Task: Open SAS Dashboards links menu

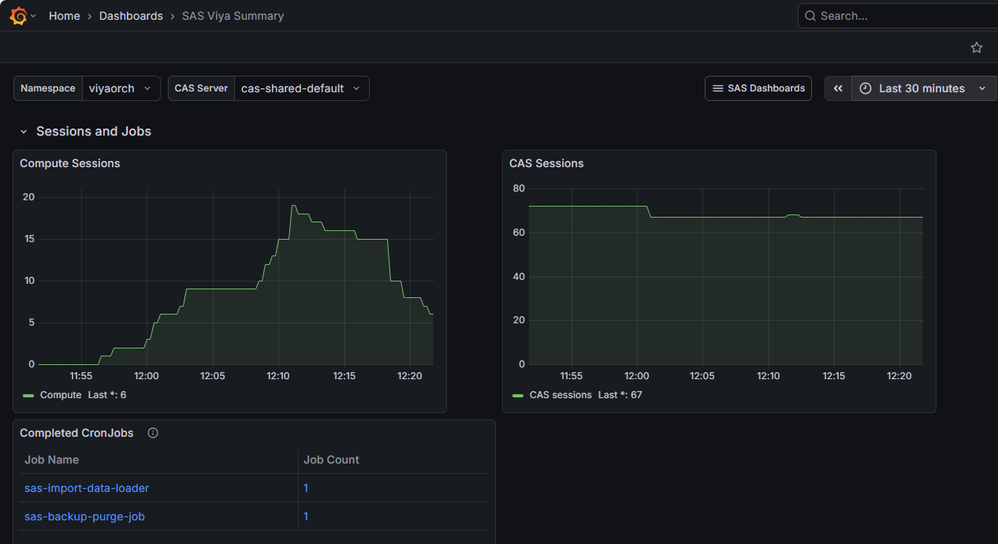Action: [758, 88]
